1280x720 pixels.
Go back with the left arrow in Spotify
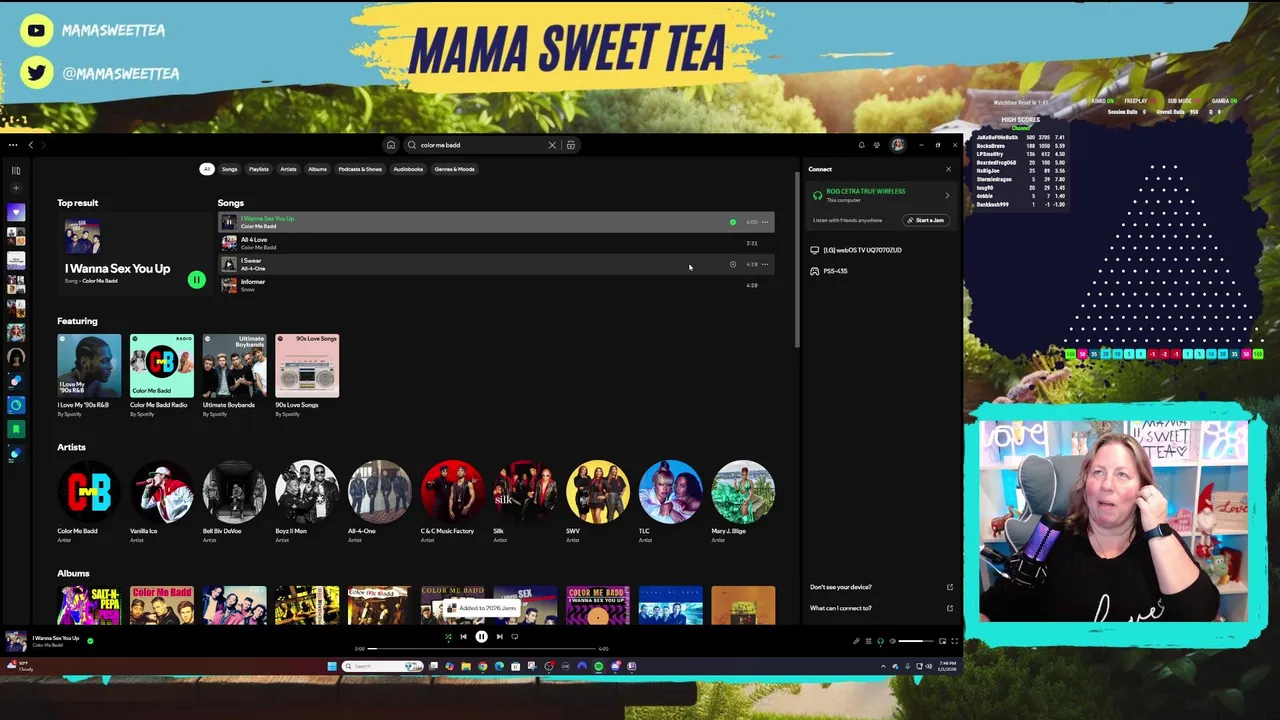tap(31, 145)
